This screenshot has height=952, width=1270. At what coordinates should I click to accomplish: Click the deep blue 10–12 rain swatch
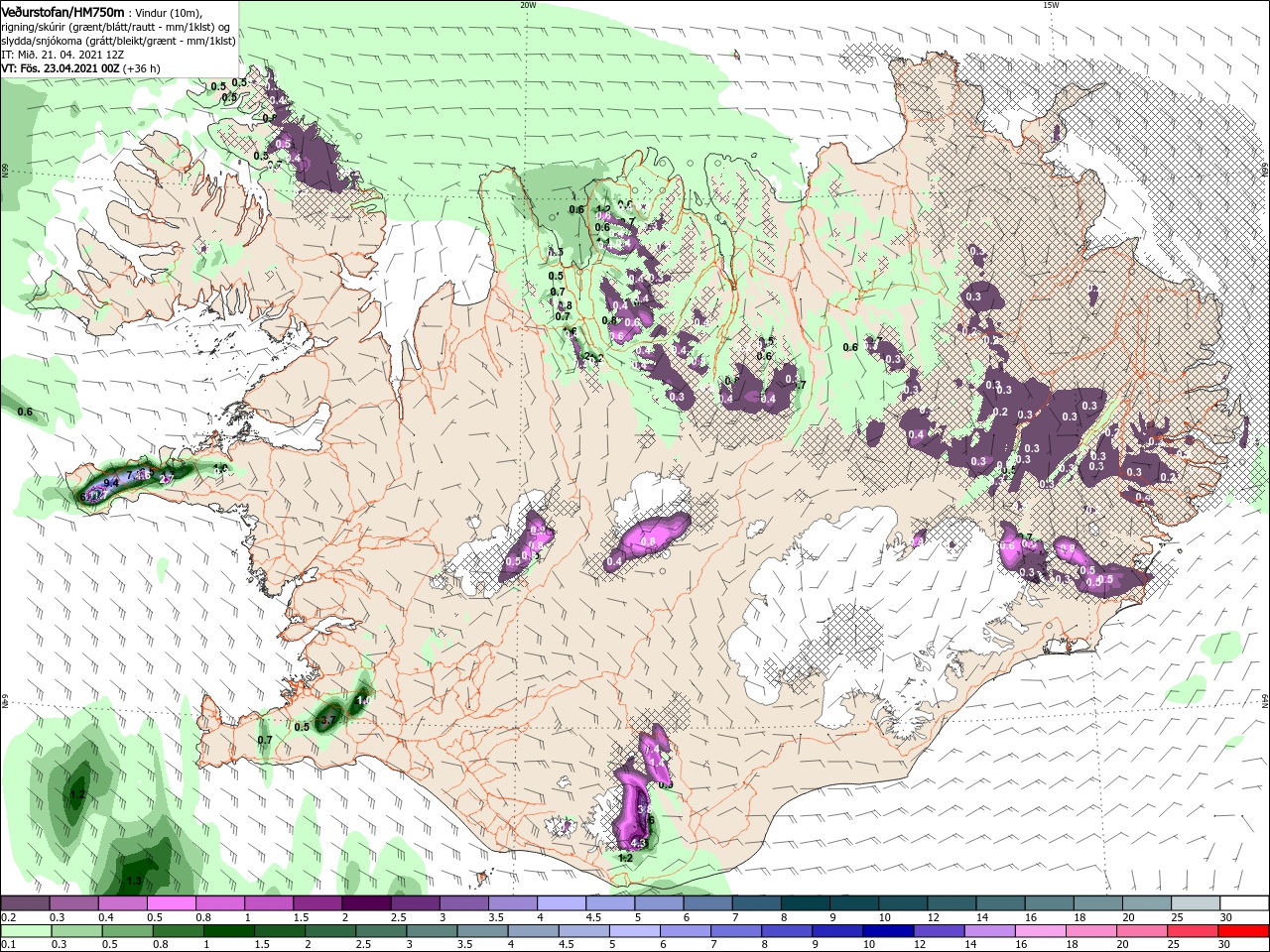tap(888, 931)
